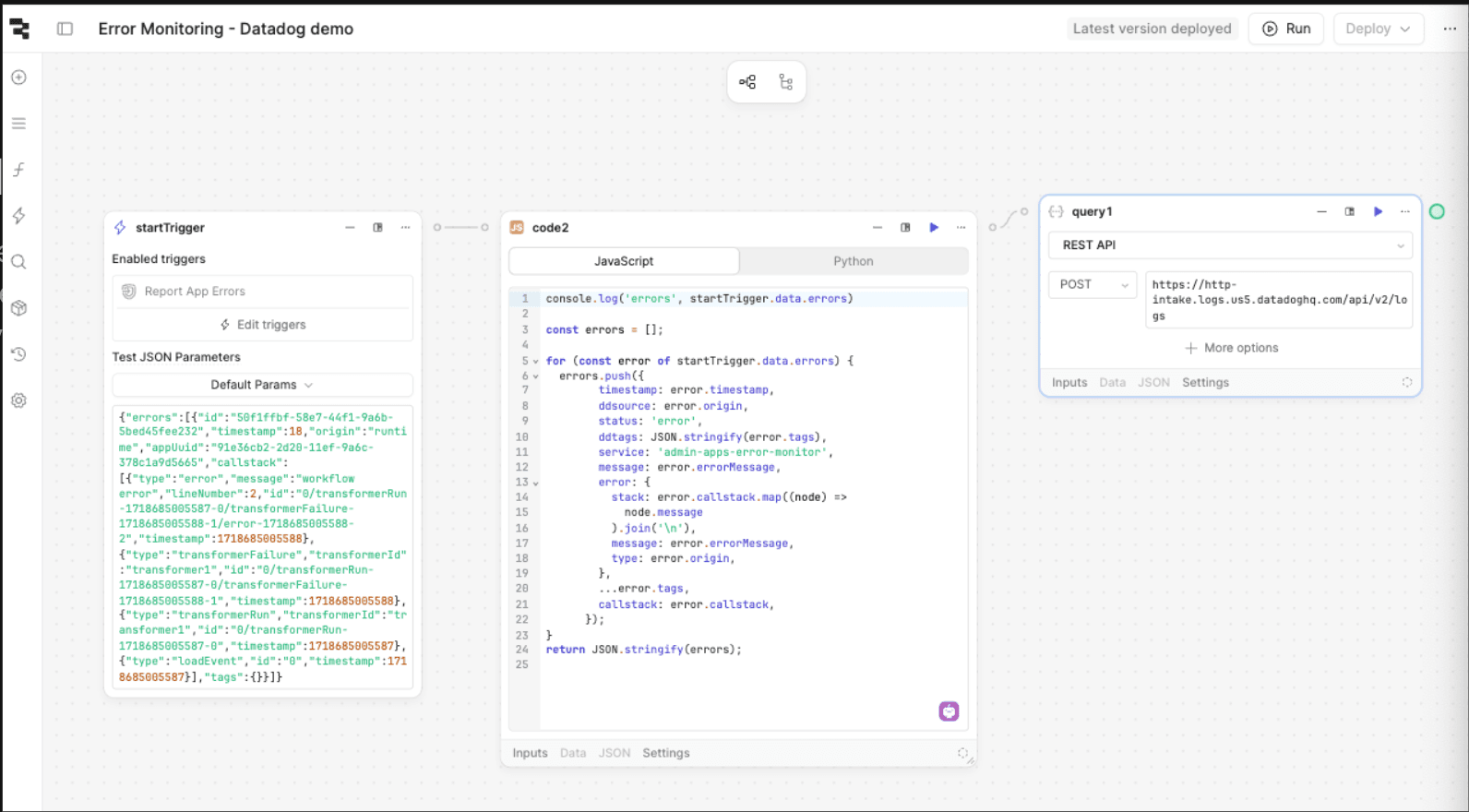
Task: Open the REST API resource dropdown
Action: (1230, 245)
